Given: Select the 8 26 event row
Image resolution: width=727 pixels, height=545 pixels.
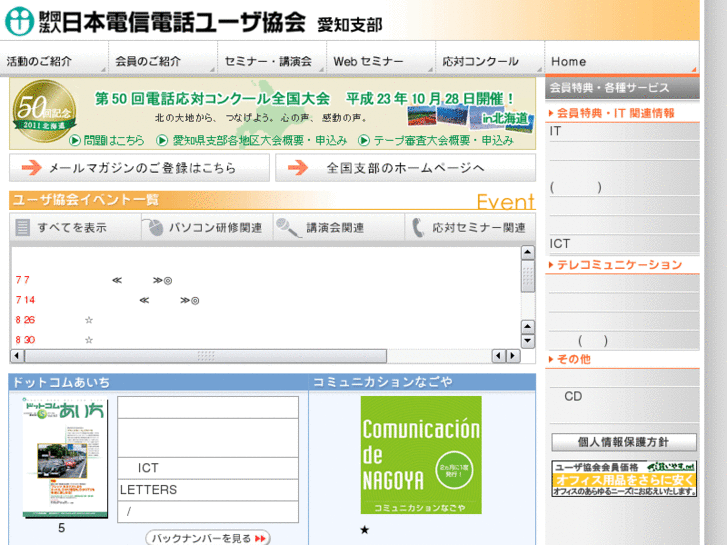Looking at the screenshot, I should (55, 320).
